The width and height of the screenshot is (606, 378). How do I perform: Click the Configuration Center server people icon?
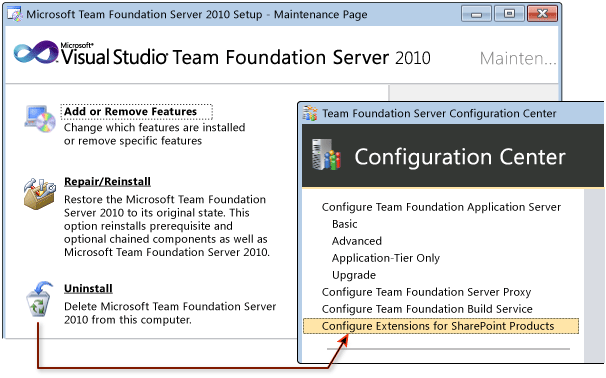click(x=327, y=155)
